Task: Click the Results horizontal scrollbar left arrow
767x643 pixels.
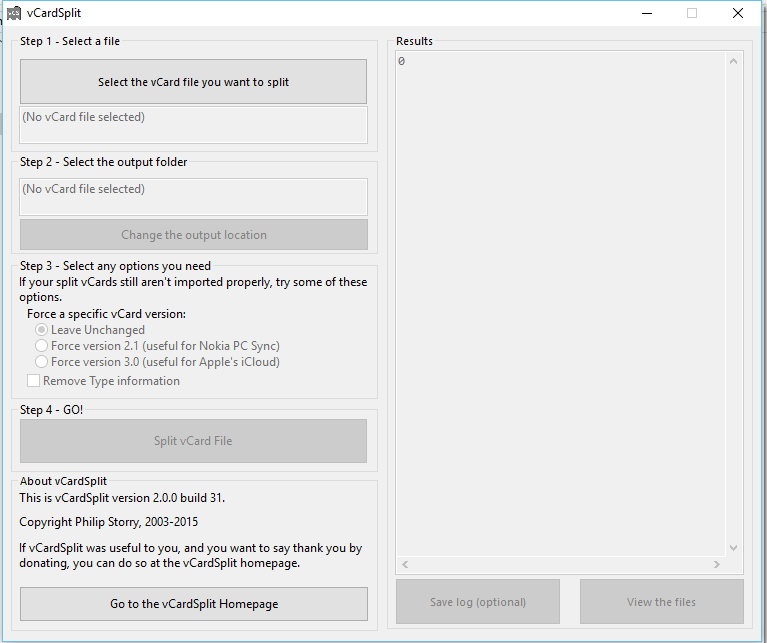Action: coord(405,565)
